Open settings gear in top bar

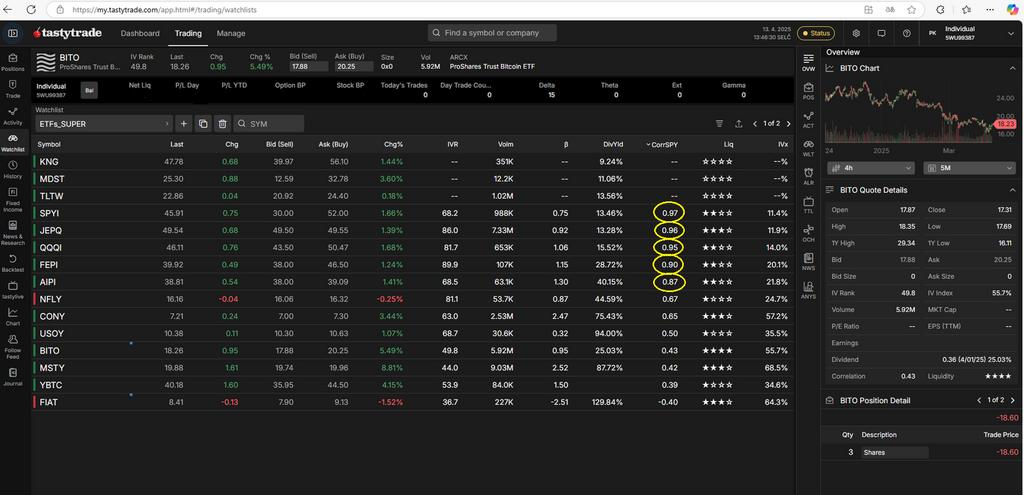pos(855,33)
